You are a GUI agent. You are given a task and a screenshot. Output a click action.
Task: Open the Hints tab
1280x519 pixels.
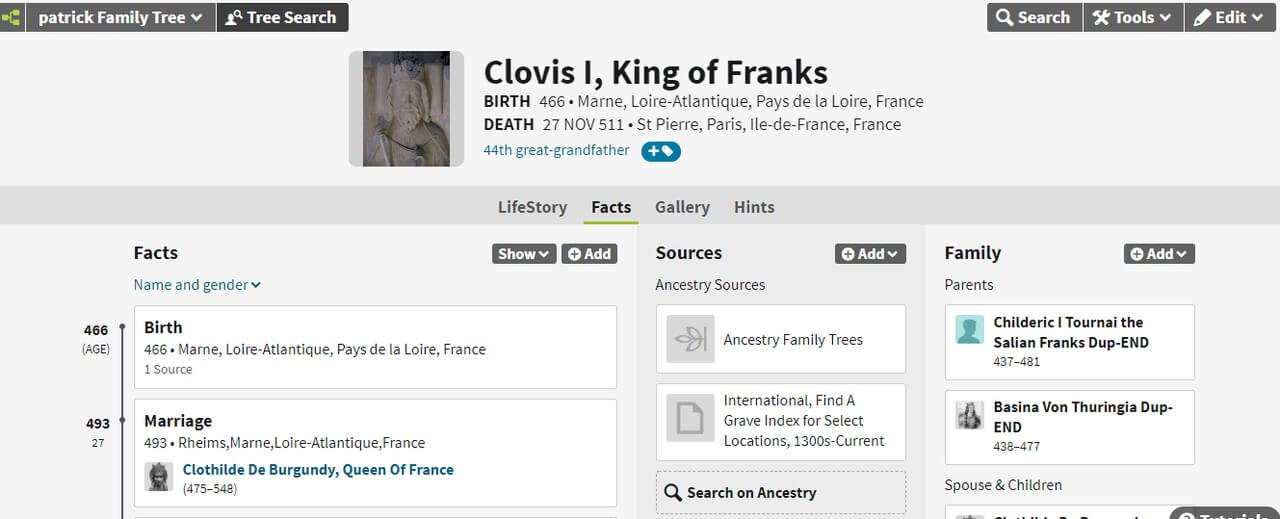[754, 207]
